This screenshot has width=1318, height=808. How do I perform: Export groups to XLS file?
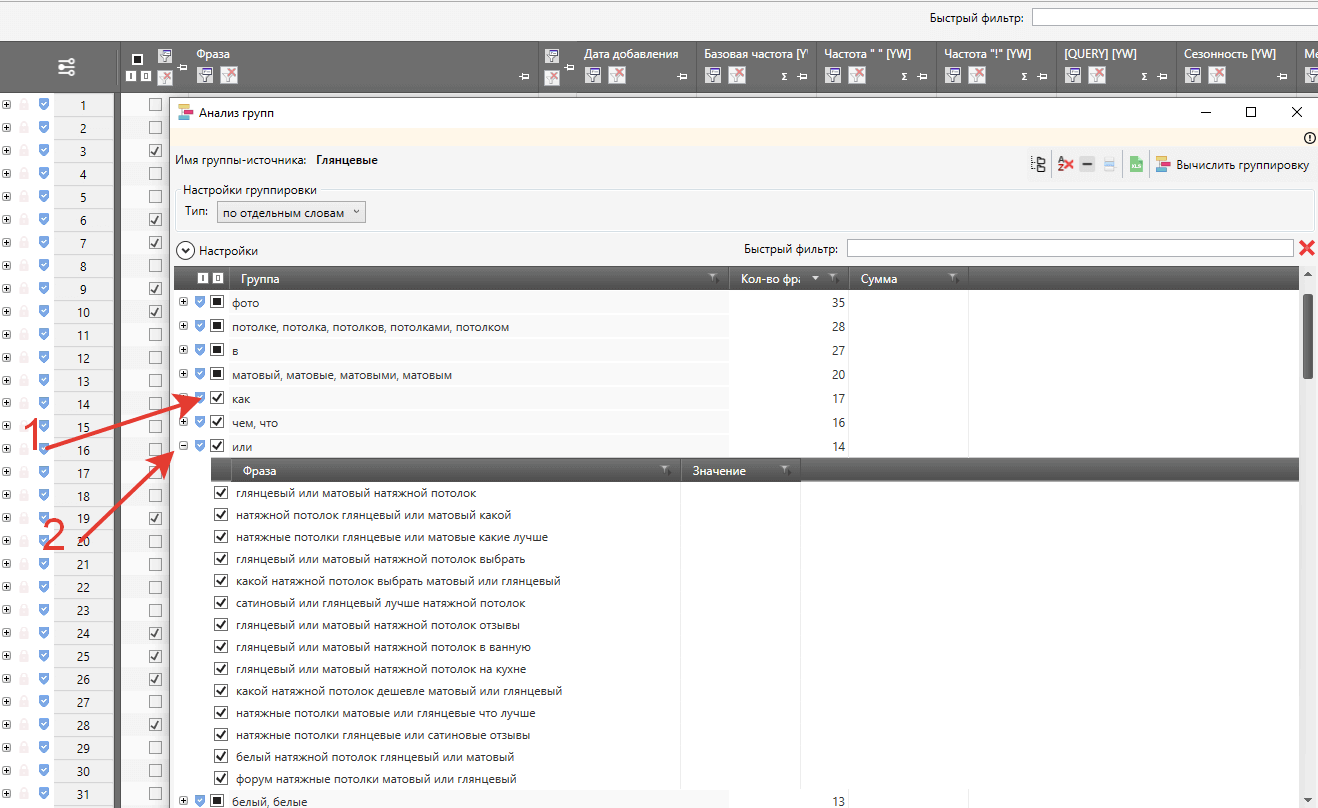click(x=1136, y=165)
